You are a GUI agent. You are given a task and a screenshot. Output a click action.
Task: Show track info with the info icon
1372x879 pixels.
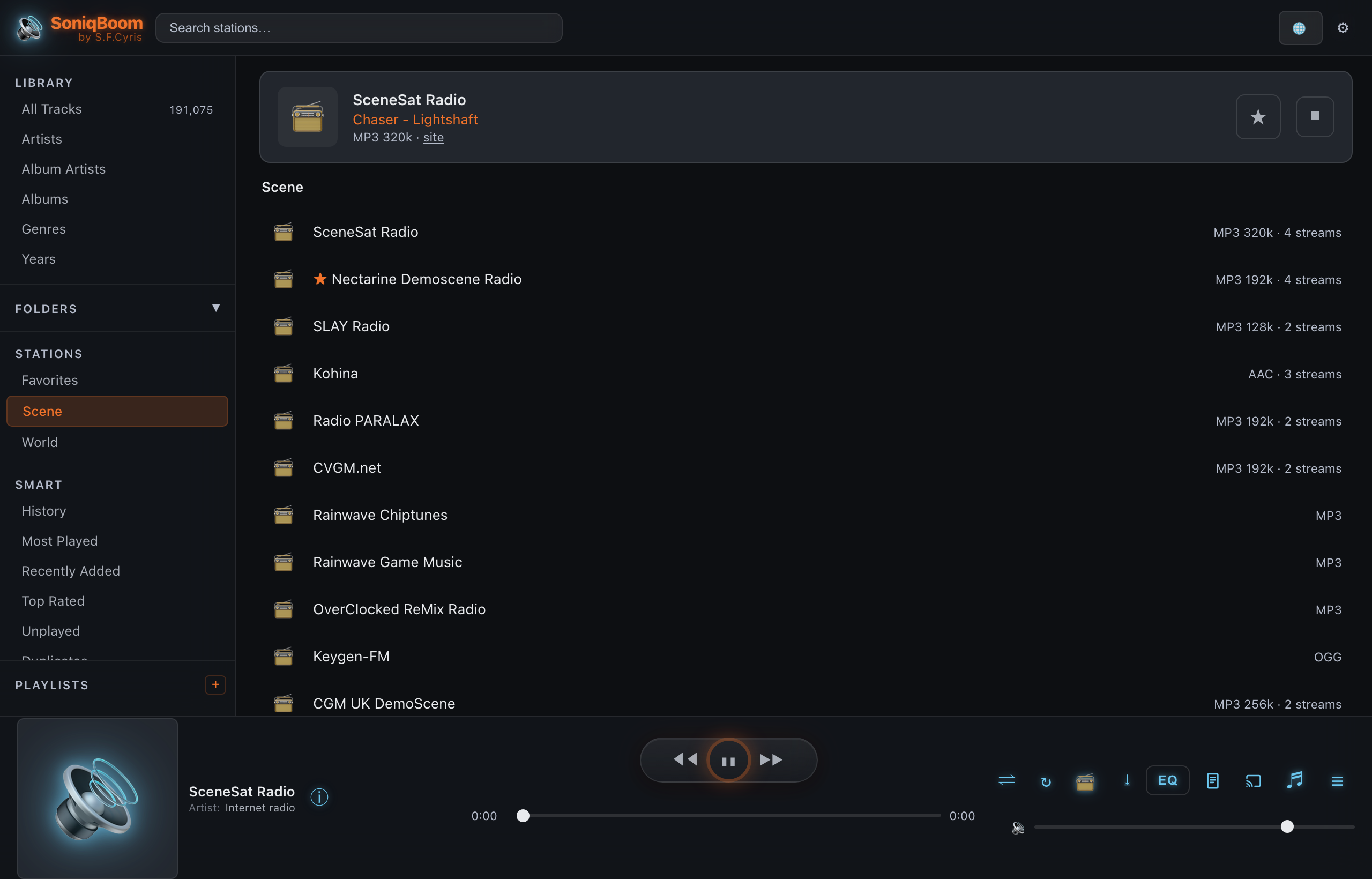pyautogui.click(x=319, y=797)
